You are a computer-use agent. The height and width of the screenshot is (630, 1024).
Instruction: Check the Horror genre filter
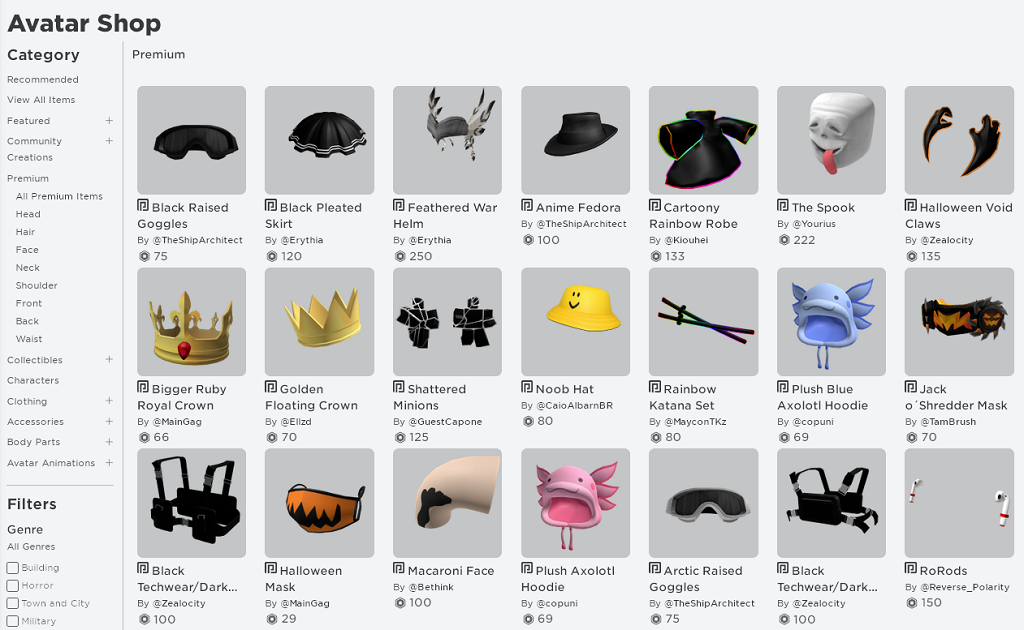click(12, 586)
